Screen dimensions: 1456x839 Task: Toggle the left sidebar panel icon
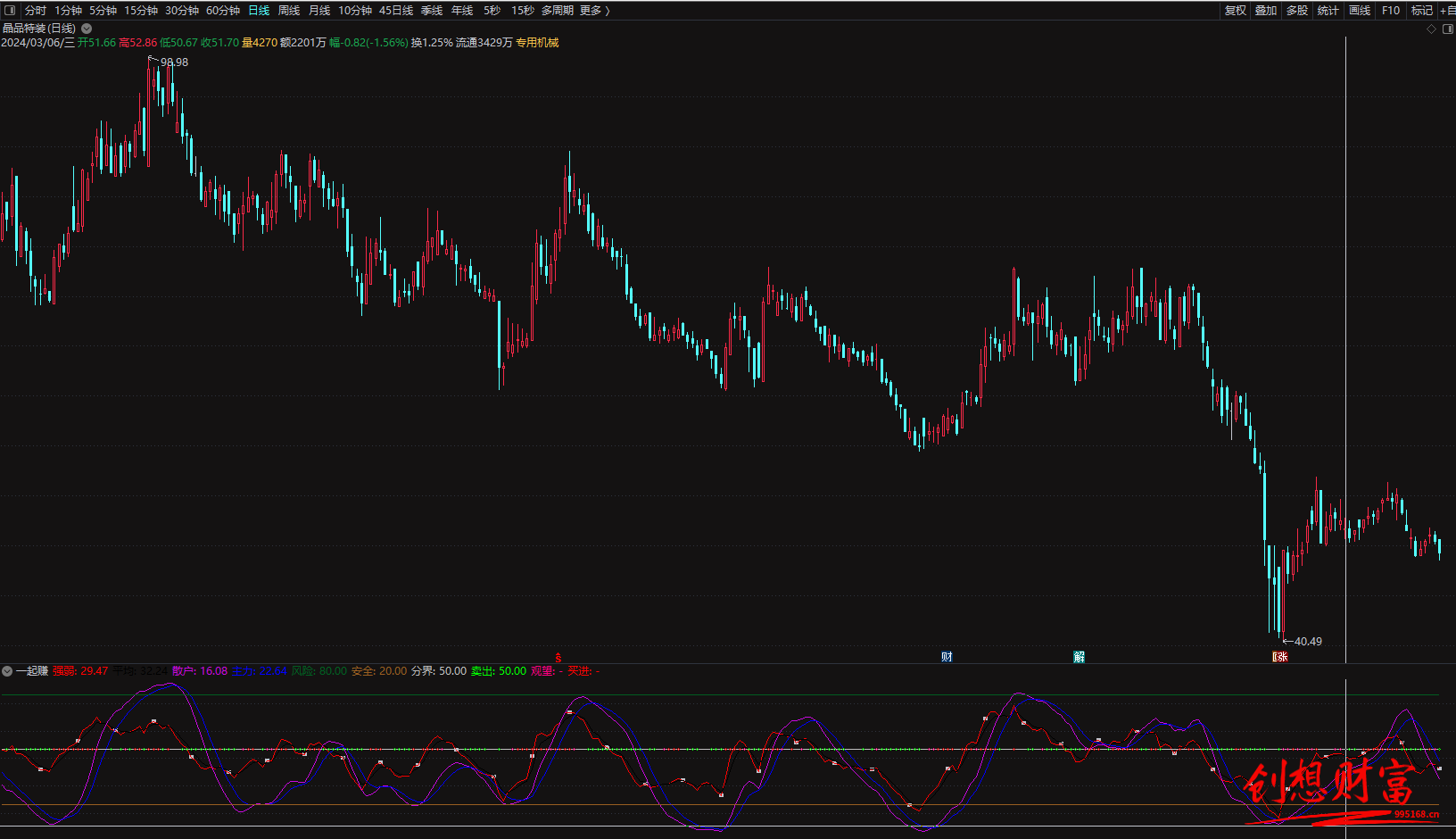coord(10,10)
